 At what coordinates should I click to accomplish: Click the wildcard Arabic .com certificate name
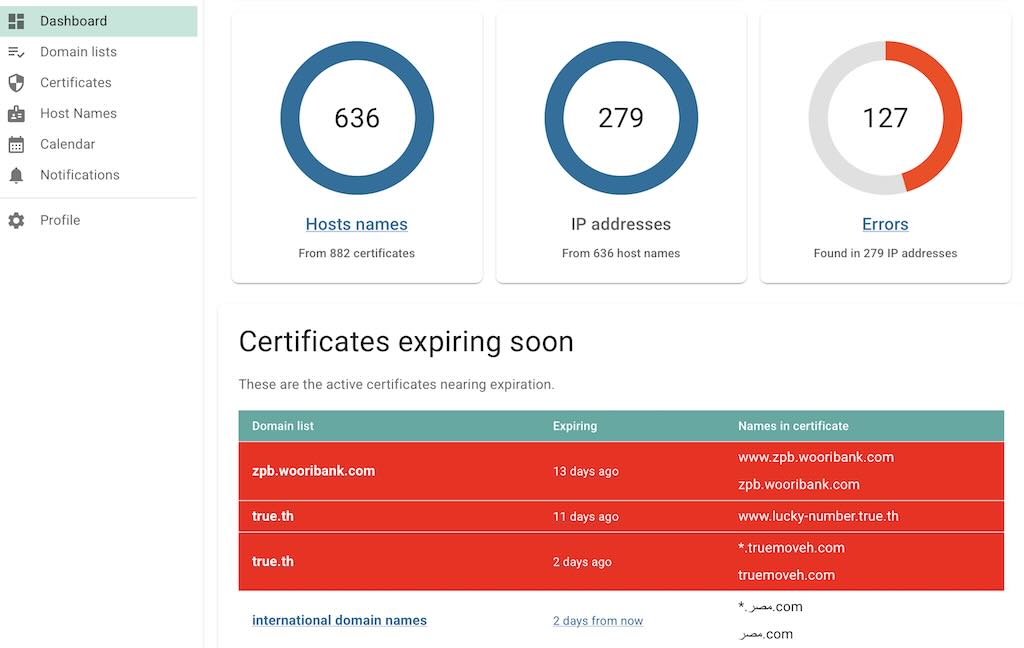(x=770, y=607)
